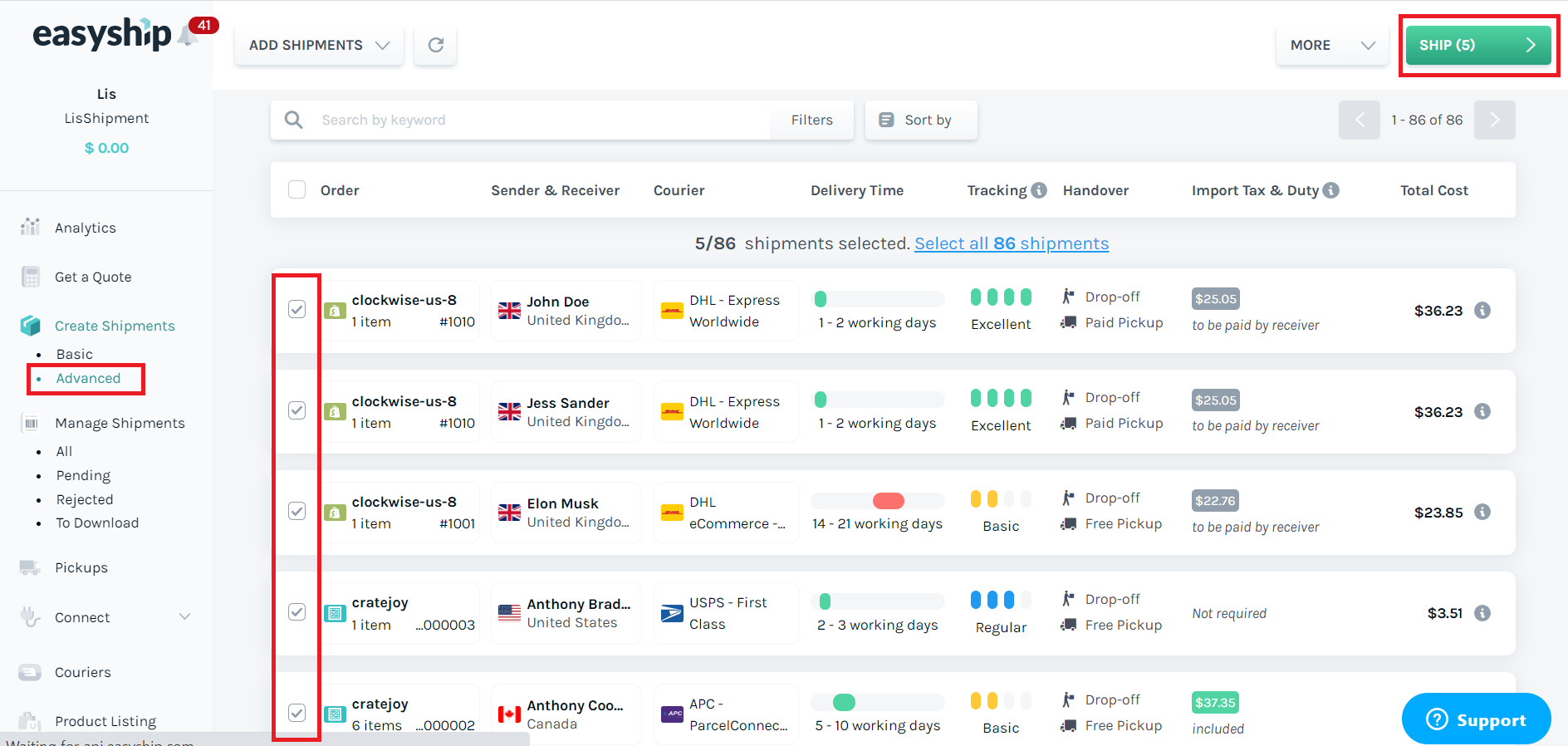1568x746 pixels.
Task: Open Product Listing in sidebar
Action: [x=105, y=721]
